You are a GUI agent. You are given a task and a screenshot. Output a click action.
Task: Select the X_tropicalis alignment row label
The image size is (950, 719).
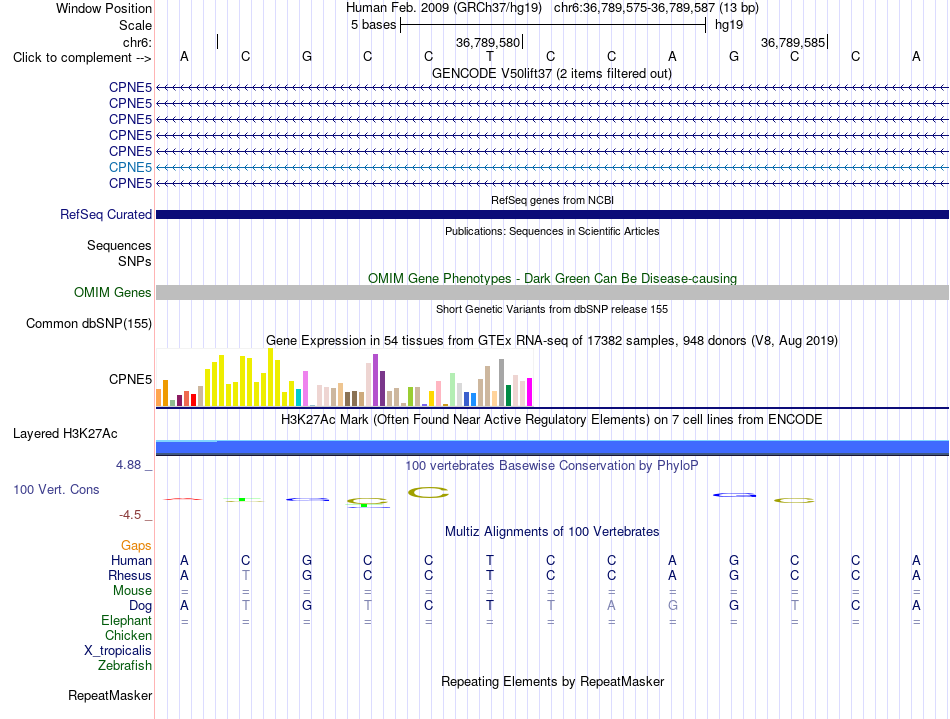[118, 651]
